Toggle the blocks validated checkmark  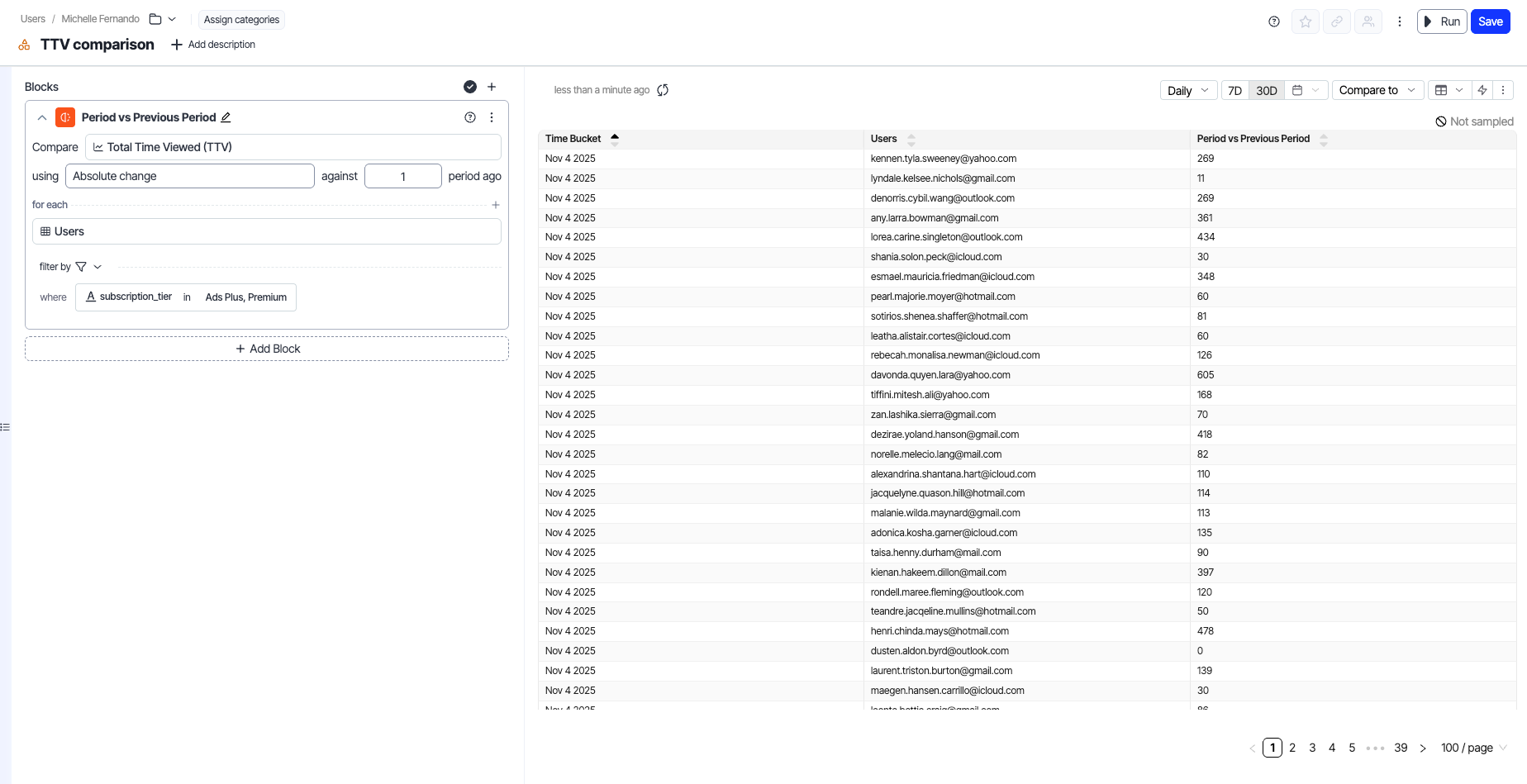click(470, 87)
